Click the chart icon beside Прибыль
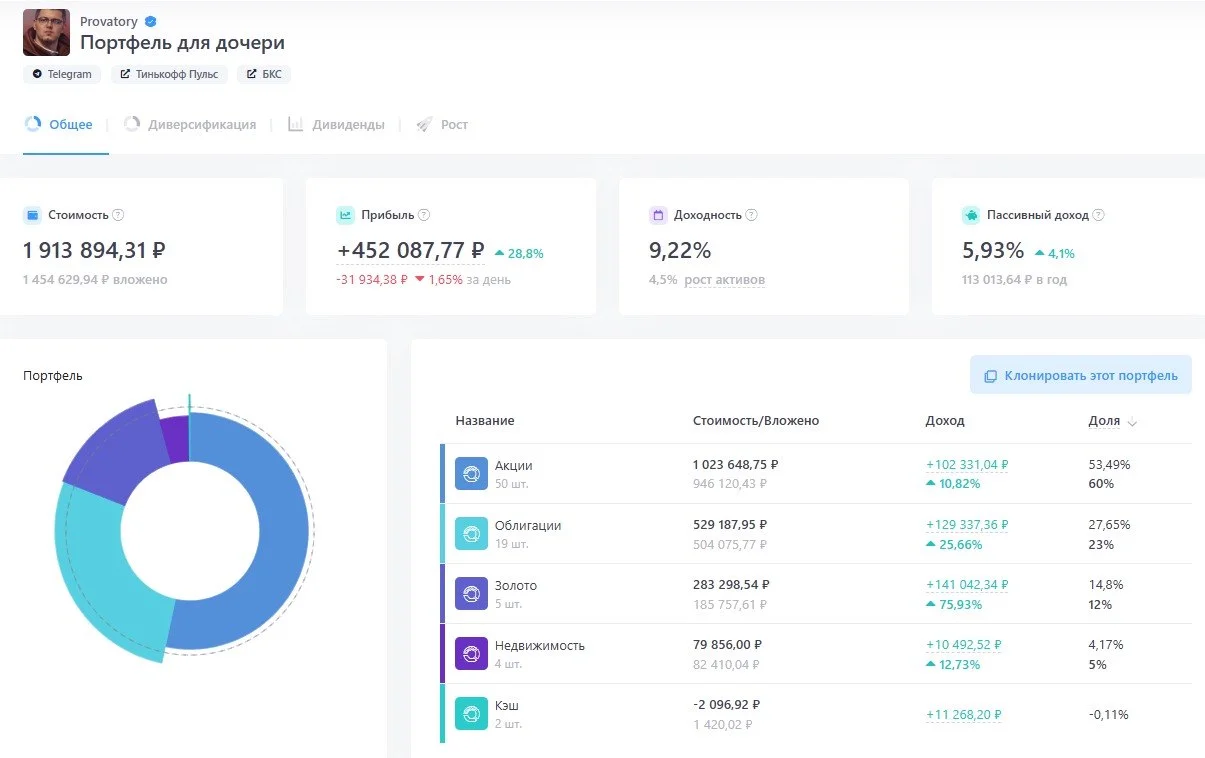 (x=345, y=215)
